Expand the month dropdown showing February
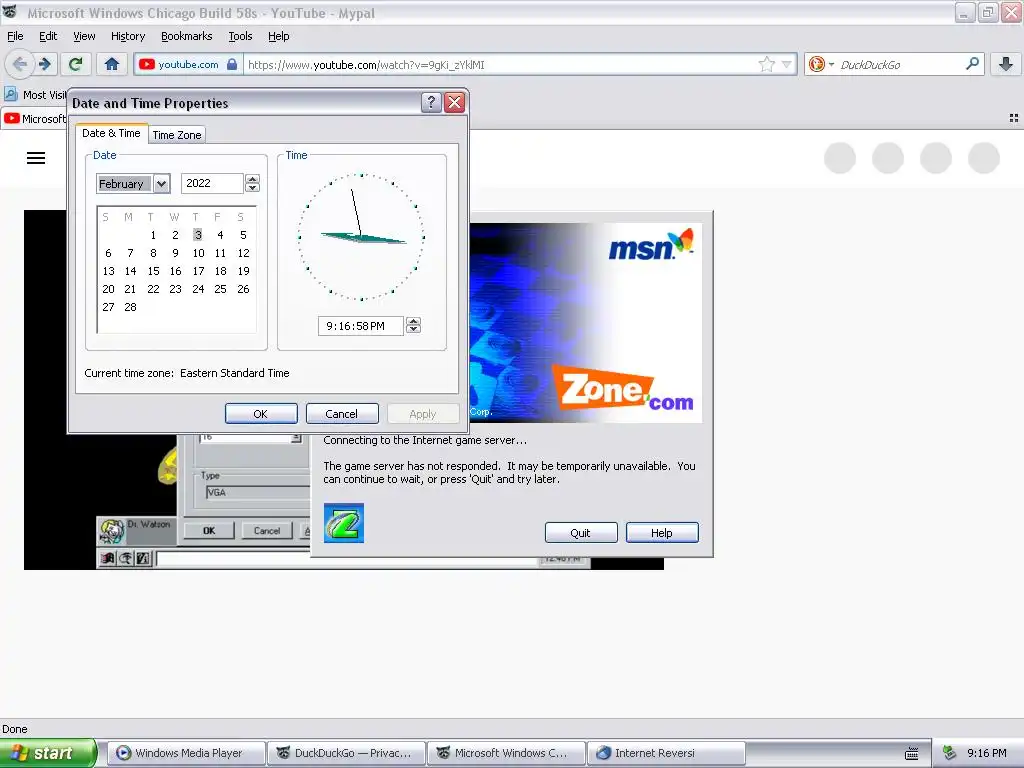 161,184
